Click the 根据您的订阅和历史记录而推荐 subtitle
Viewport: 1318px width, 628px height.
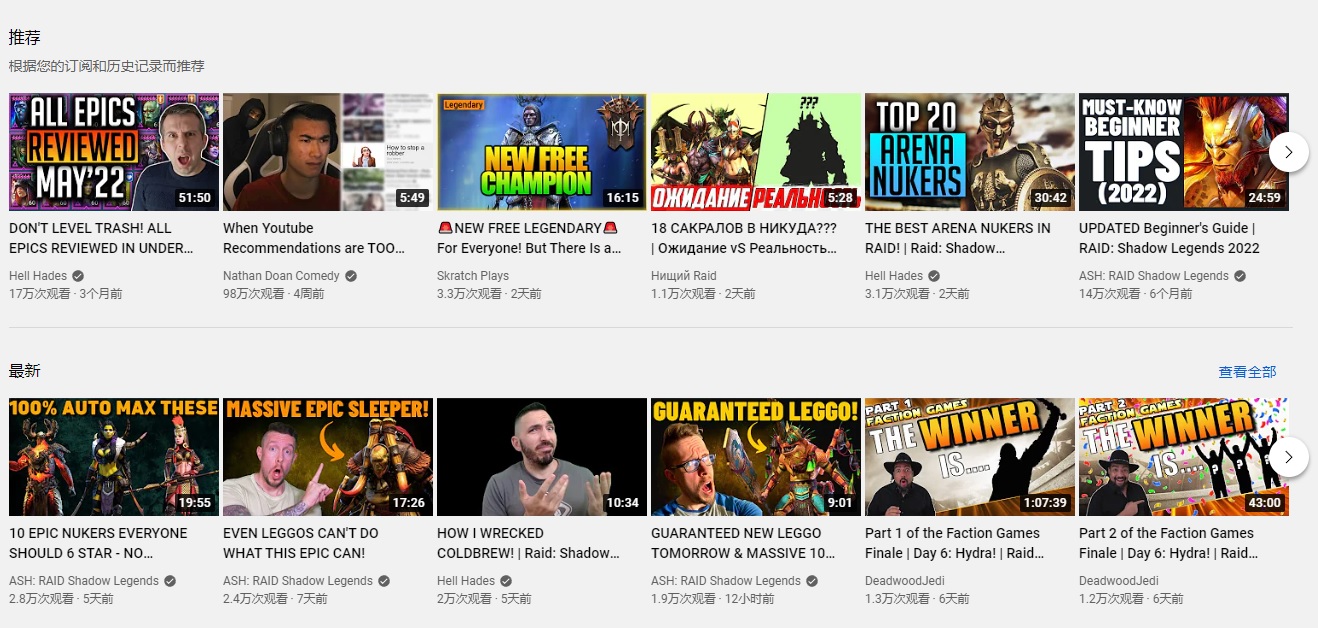[x=107, y=66]
